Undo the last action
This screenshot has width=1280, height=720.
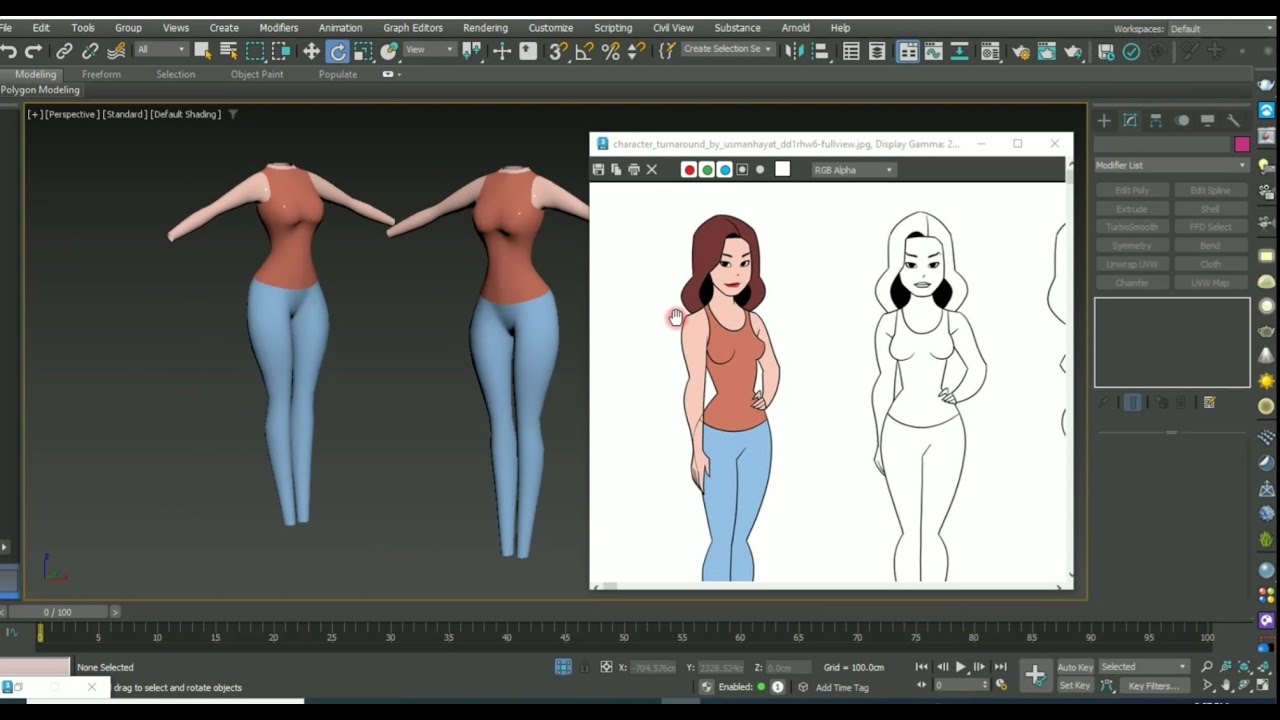pos(9,51)
